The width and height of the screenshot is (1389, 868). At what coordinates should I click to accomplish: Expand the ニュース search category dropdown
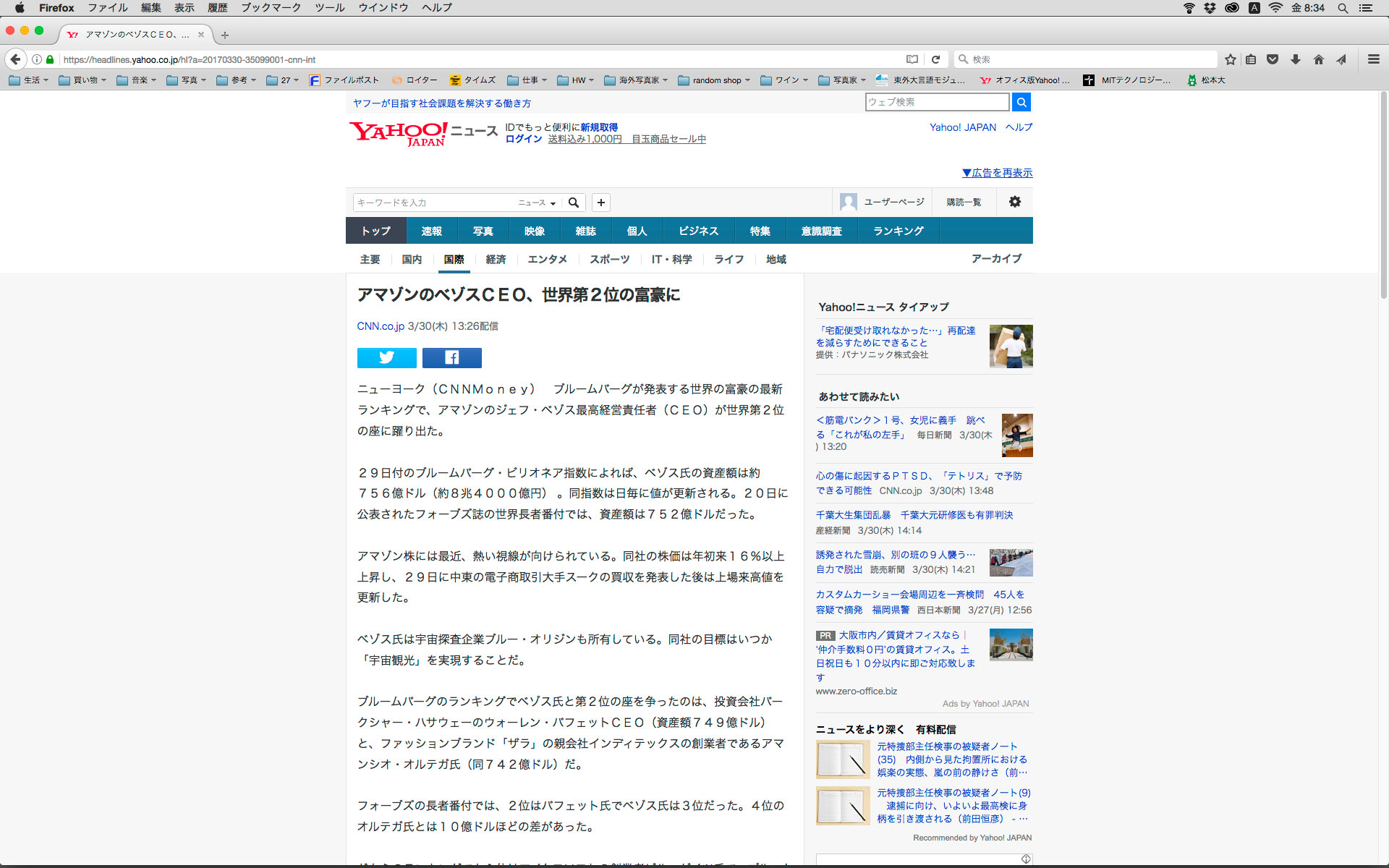(537, 203)
